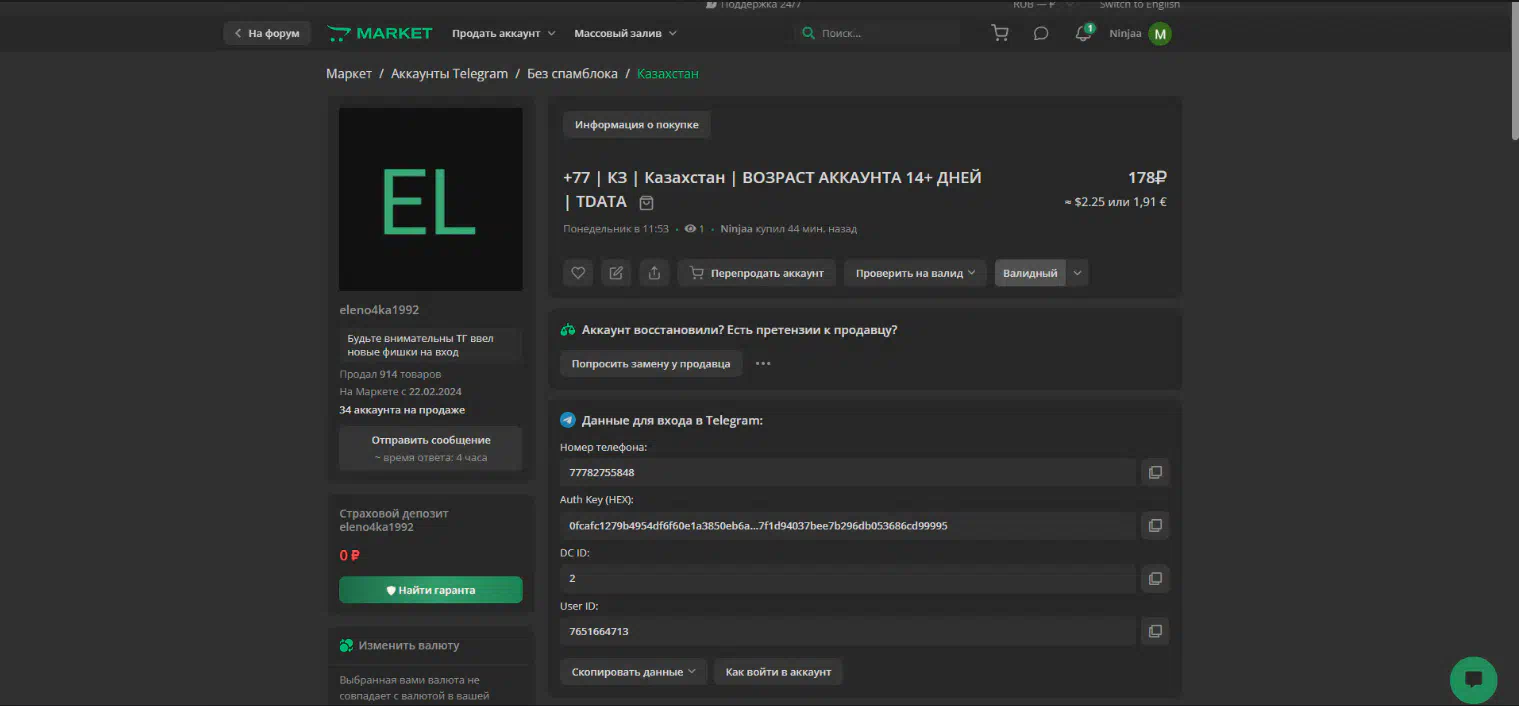Click 'Страховой депозит' heading
Viewport: 1519px width, 706px height.
[394, 513]
